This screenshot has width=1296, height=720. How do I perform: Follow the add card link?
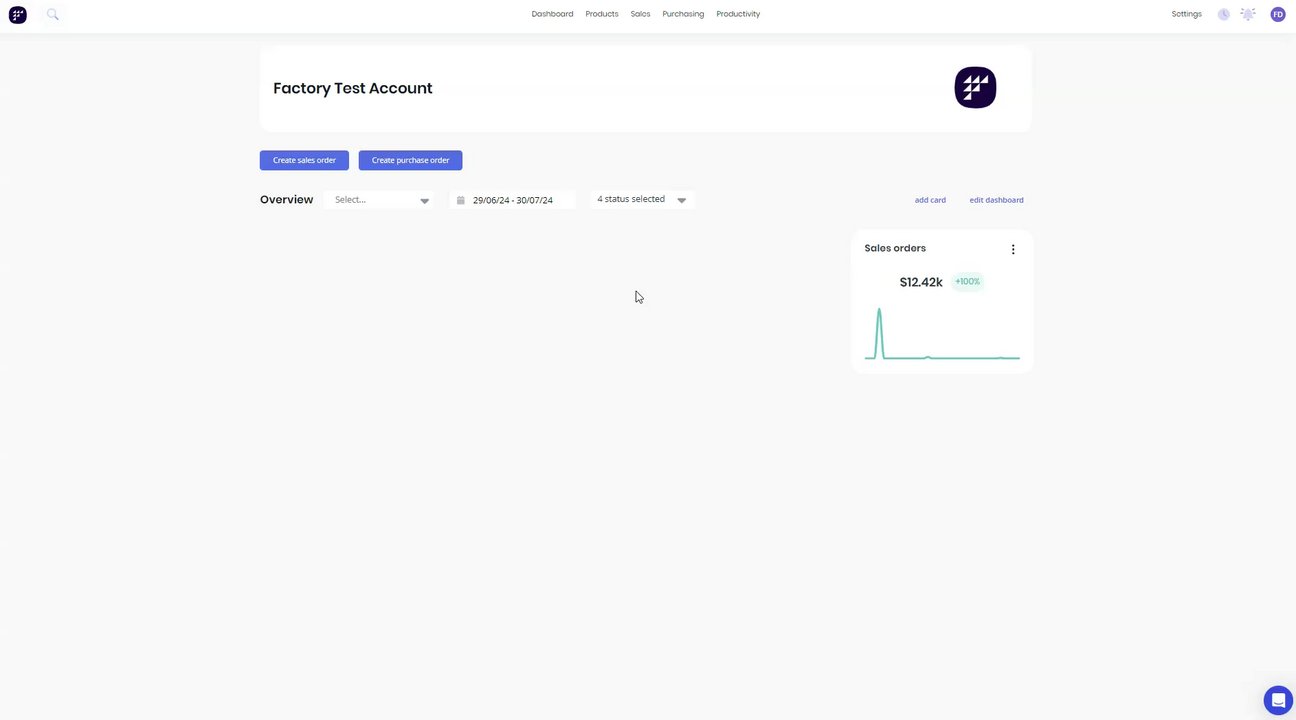click(x=930, y=200)
